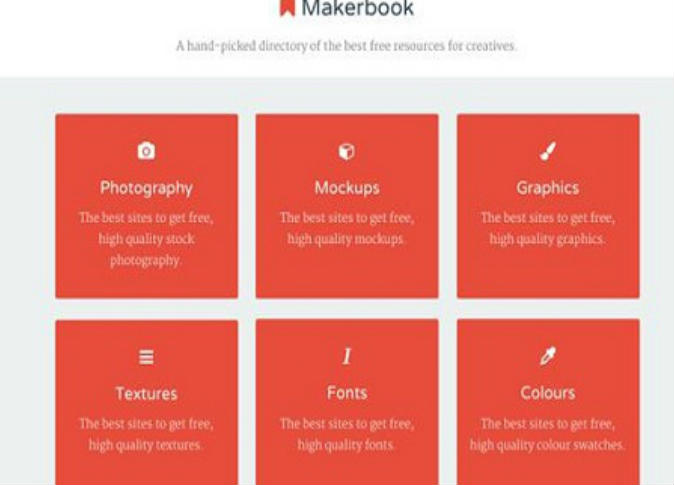Image resolution: width=674 pixels, height=485 pixels.
Task: Open the Graphics heading link
Action: pos(548,188)
